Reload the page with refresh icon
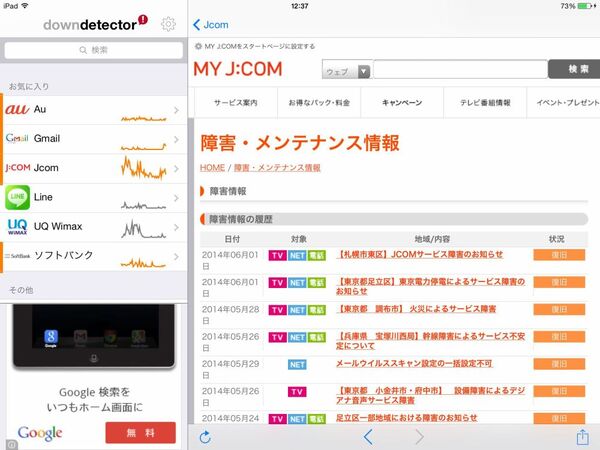Image resolution: width=600 pixels, height=450 pixels. [x=205, y=437]
